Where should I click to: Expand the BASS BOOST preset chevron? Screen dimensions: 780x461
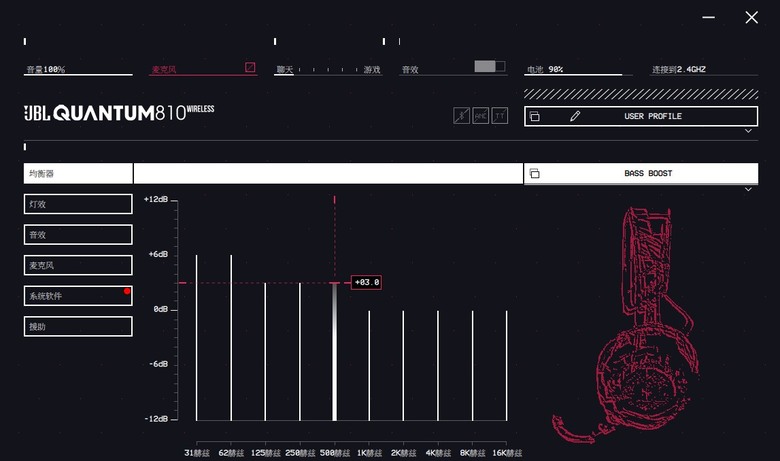[x=748, y=189]
